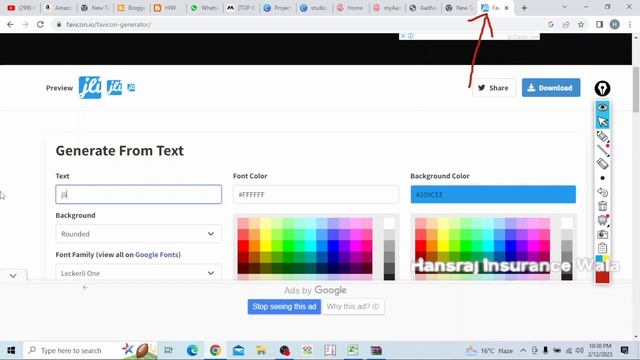Image resolution: width=640 pixels, height=360 pixels.
Task: Select the arrow cursor tool in the annotation bar
Action: click(602, 122)
